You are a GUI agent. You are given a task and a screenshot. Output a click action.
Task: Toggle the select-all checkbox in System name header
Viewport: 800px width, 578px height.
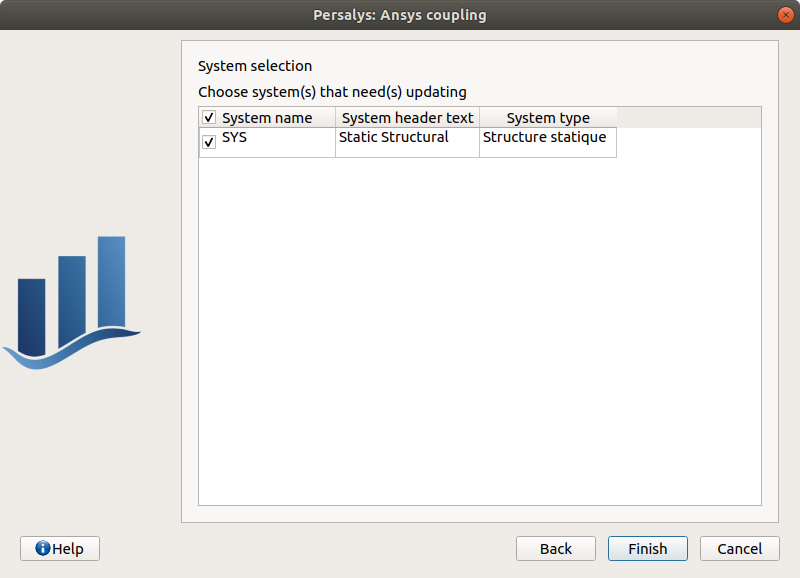point(208,117)
